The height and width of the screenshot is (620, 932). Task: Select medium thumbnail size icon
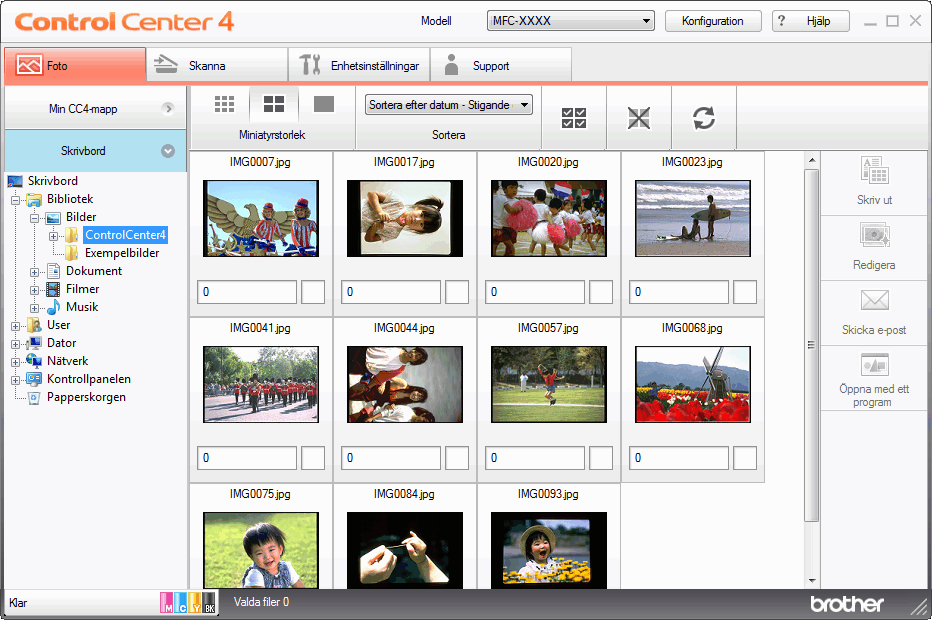273,104
